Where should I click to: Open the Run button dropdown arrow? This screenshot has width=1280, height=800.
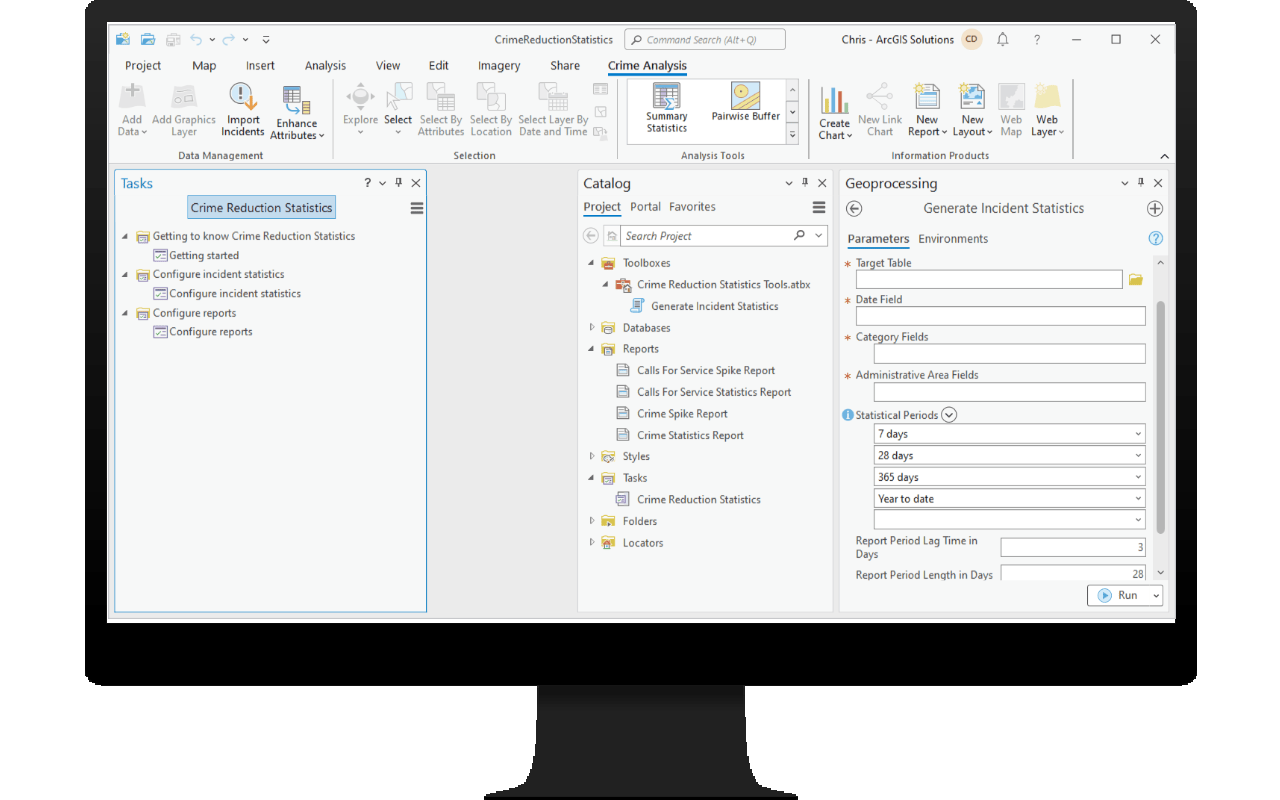click(1156, 595)
